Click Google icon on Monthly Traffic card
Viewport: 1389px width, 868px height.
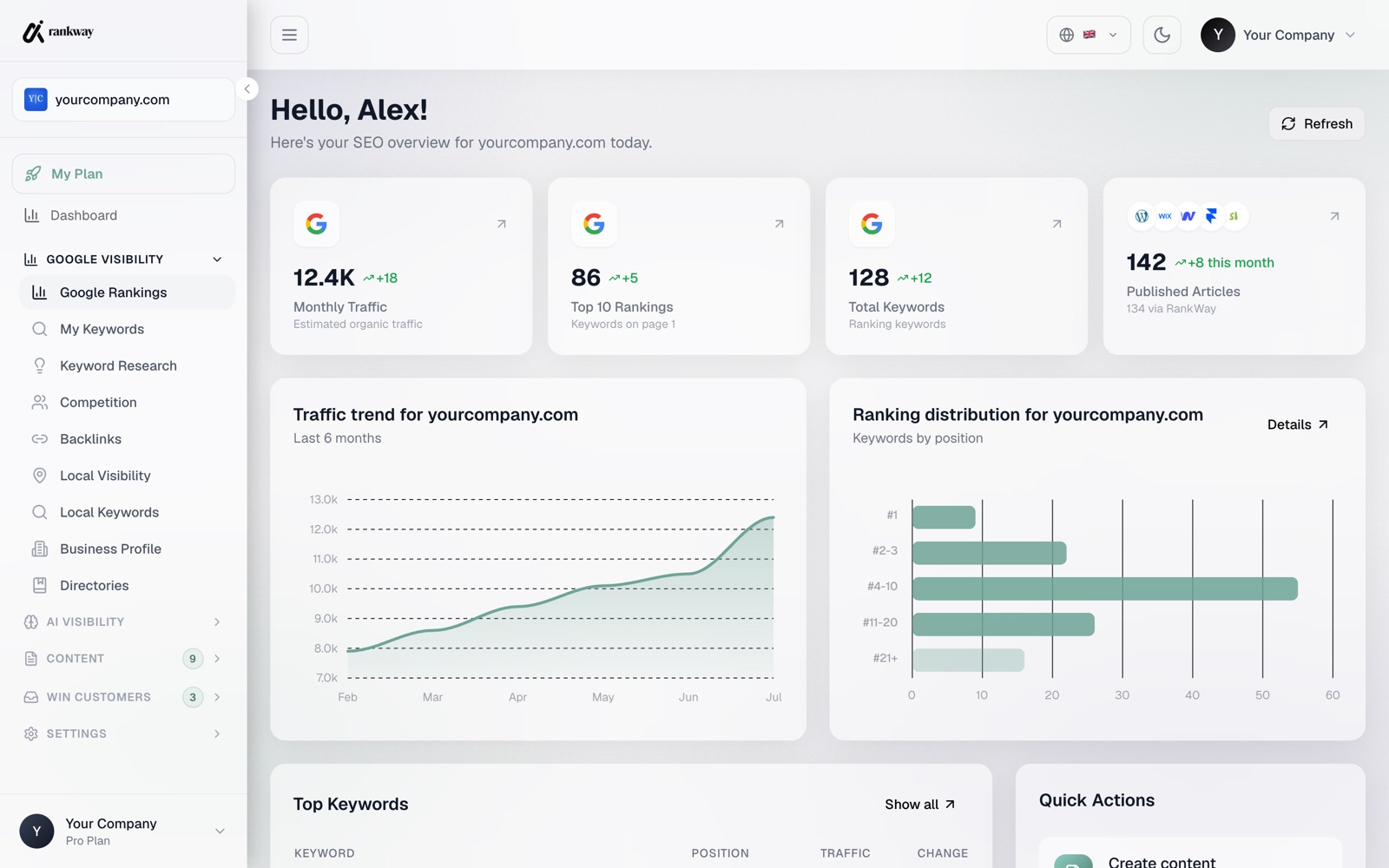[x=316, y=224]
